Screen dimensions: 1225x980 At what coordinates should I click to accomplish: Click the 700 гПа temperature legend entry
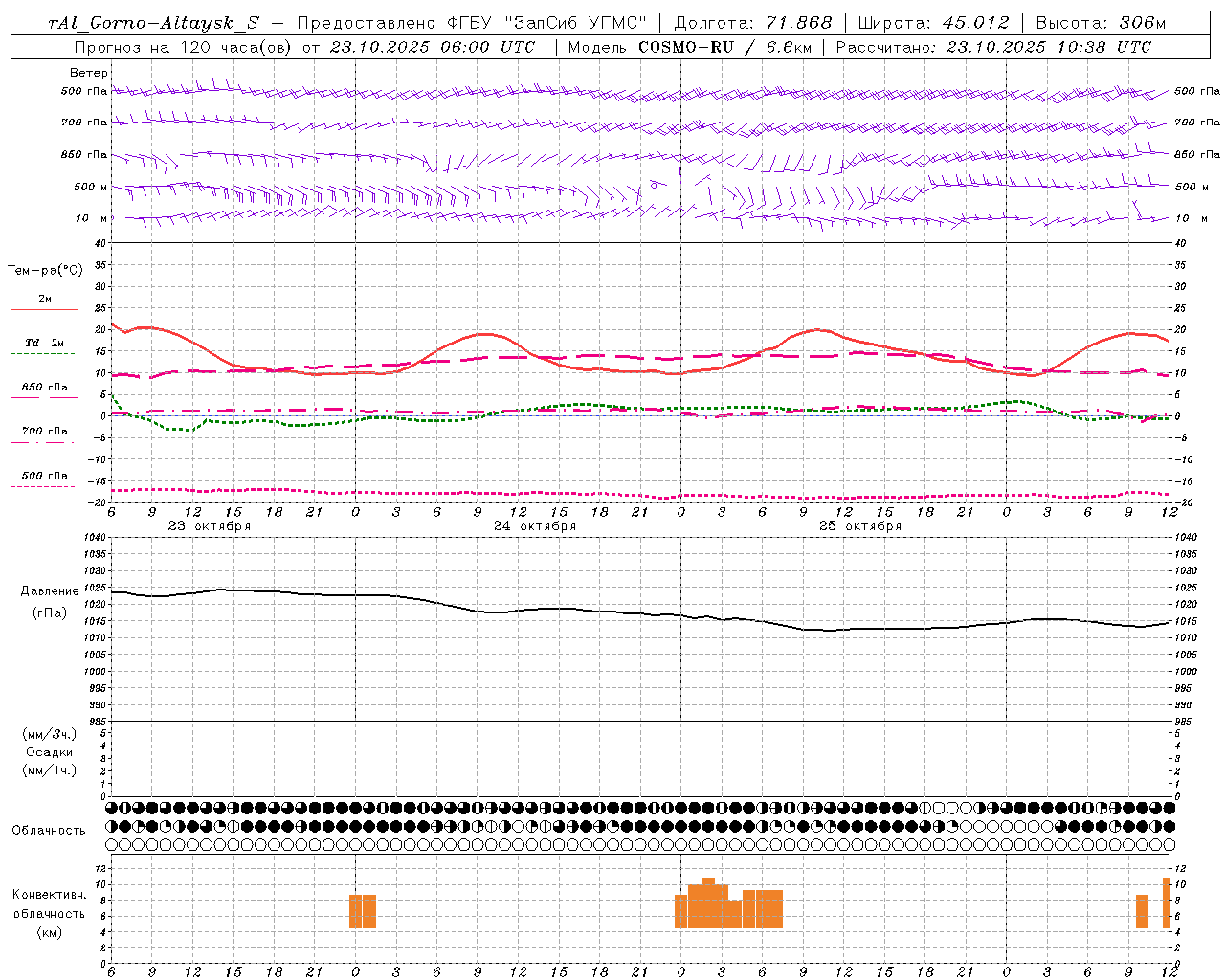click(44, 432)
